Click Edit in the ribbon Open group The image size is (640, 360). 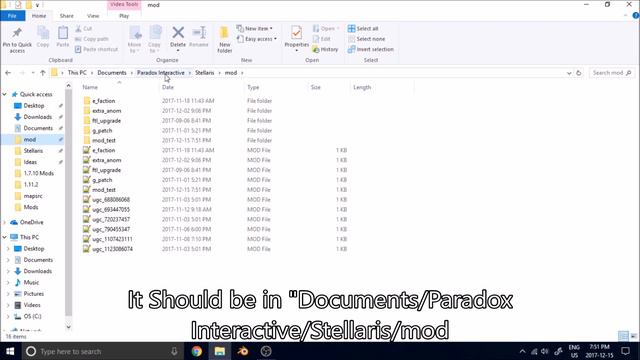tap(322, 39)
